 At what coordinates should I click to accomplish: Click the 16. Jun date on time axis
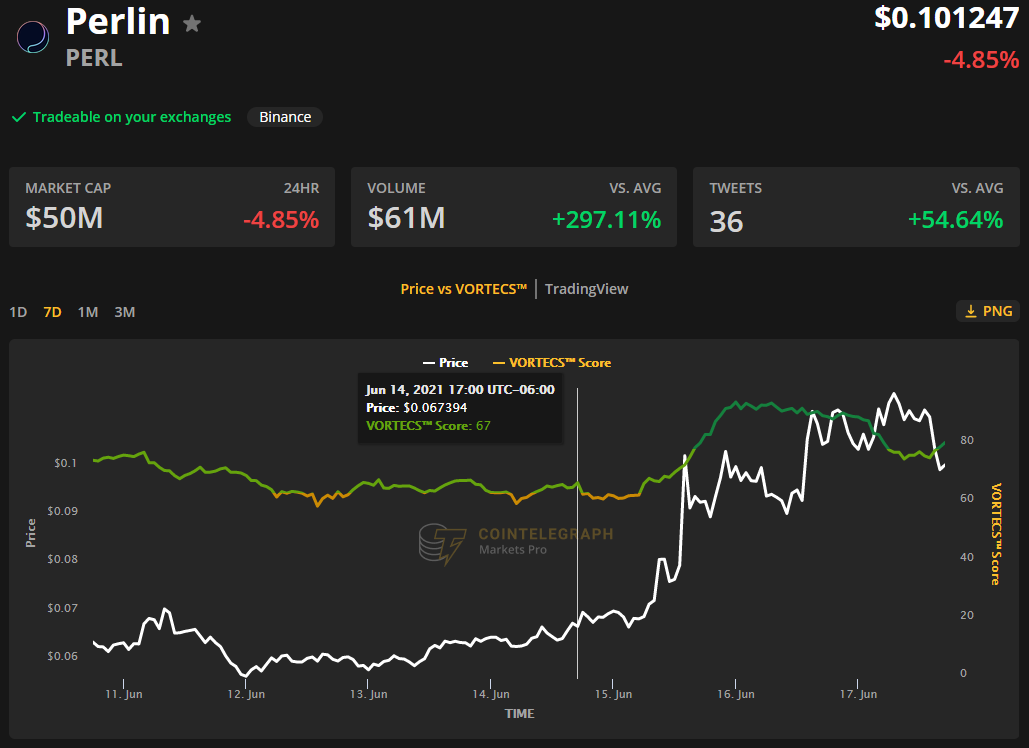click(x=737, y=694)
